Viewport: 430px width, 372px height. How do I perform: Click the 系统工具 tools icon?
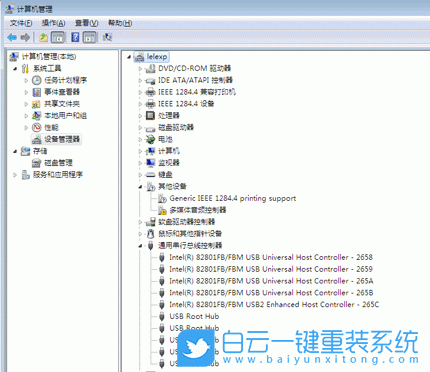(25, 69)
